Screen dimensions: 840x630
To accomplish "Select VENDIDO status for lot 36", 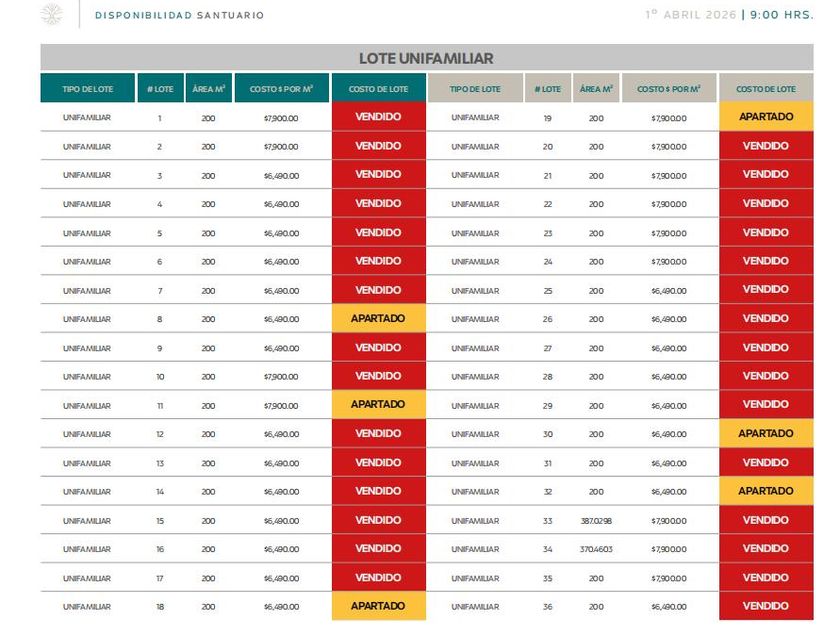I will (x=766, y=606).
